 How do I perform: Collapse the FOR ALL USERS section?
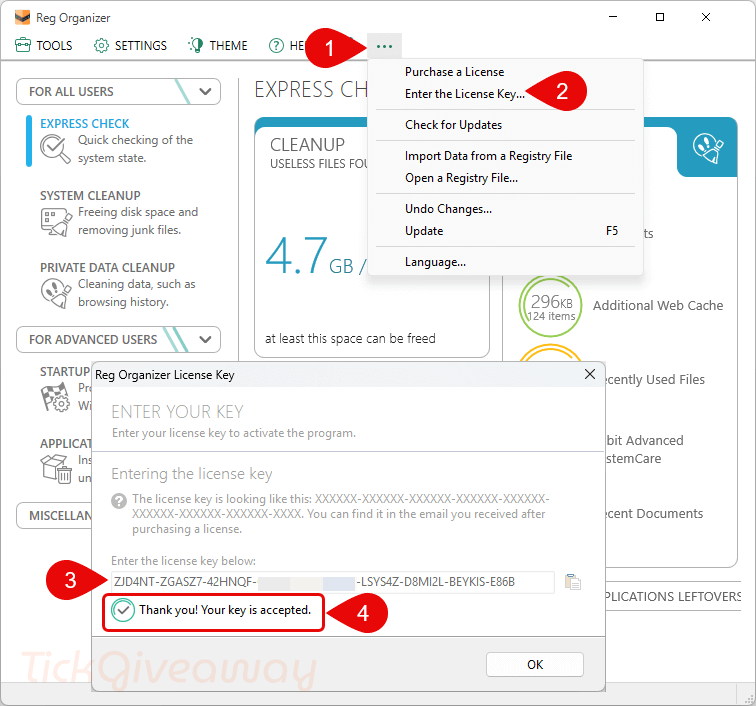118,92
